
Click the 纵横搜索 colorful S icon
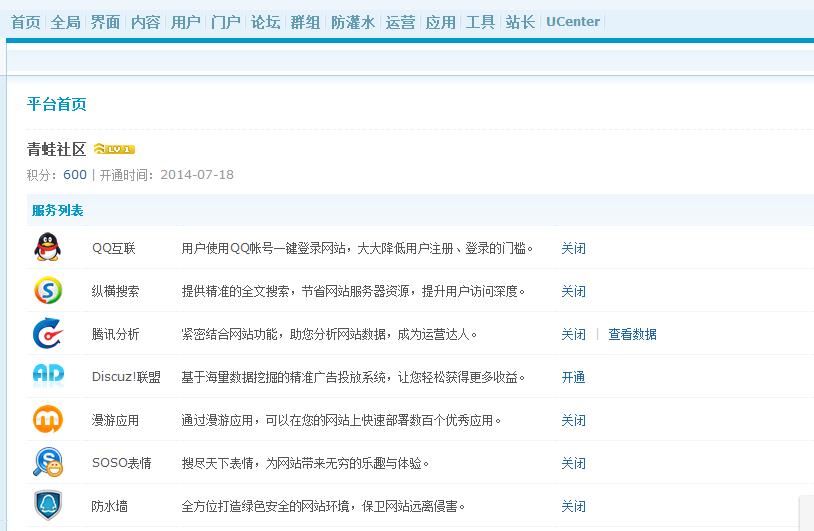pos(48,290)
